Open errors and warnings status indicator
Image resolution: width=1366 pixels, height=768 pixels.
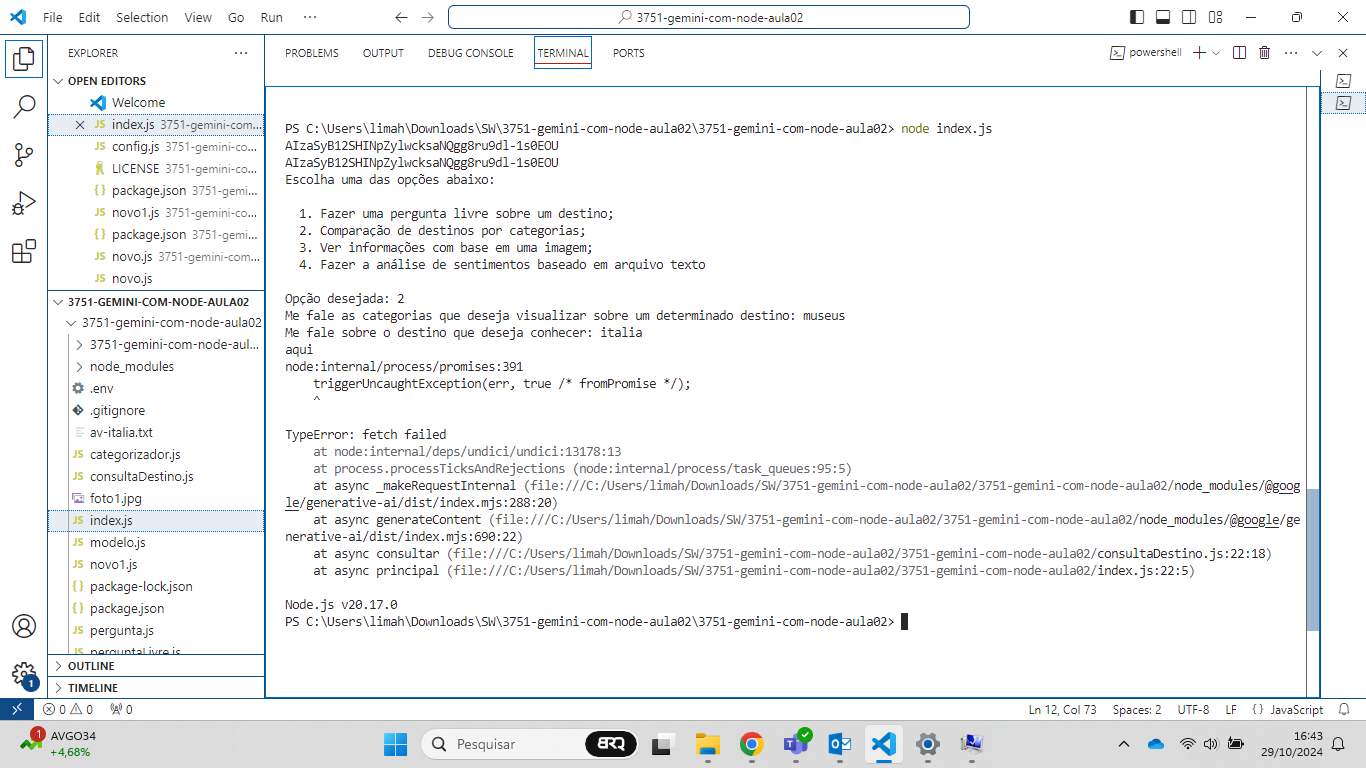tap(68, 709)
